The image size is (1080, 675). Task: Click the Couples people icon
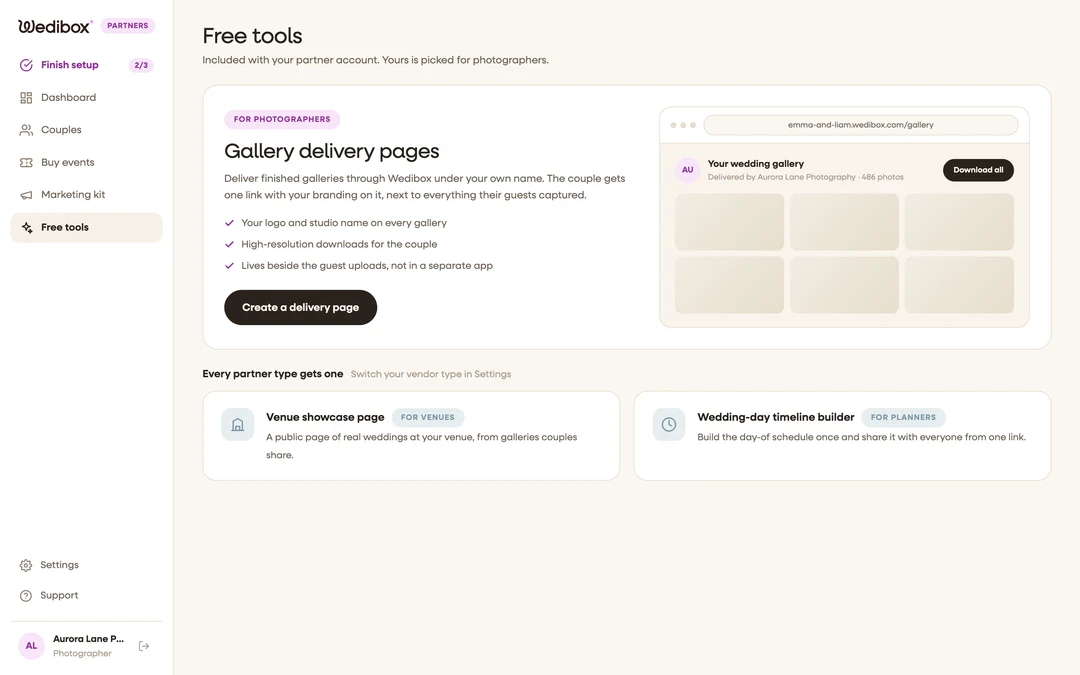(26, 130)
